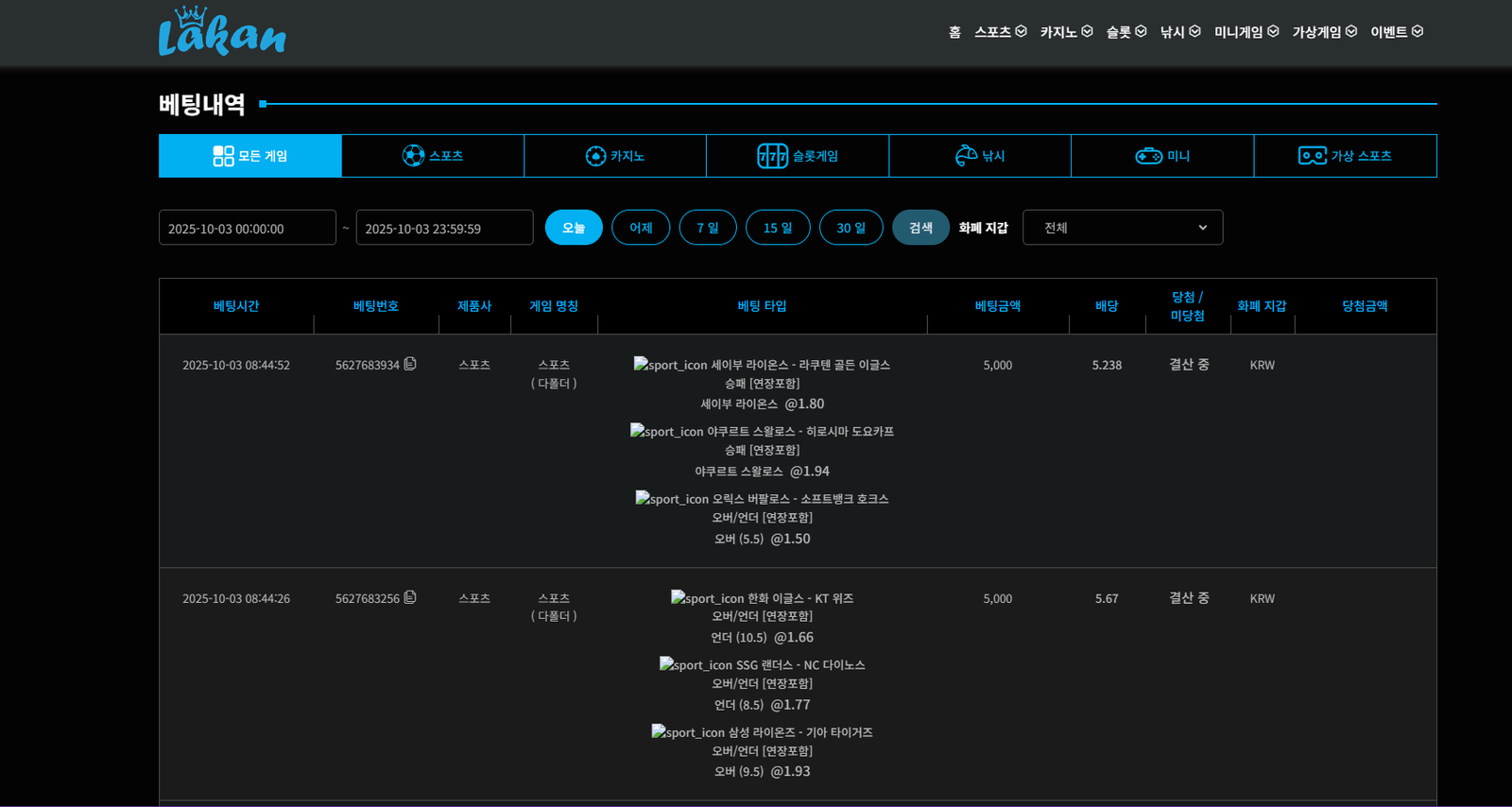
Task: Expand the 화폐 지갑 전체 dropdown
Action: click(1123, 228)
